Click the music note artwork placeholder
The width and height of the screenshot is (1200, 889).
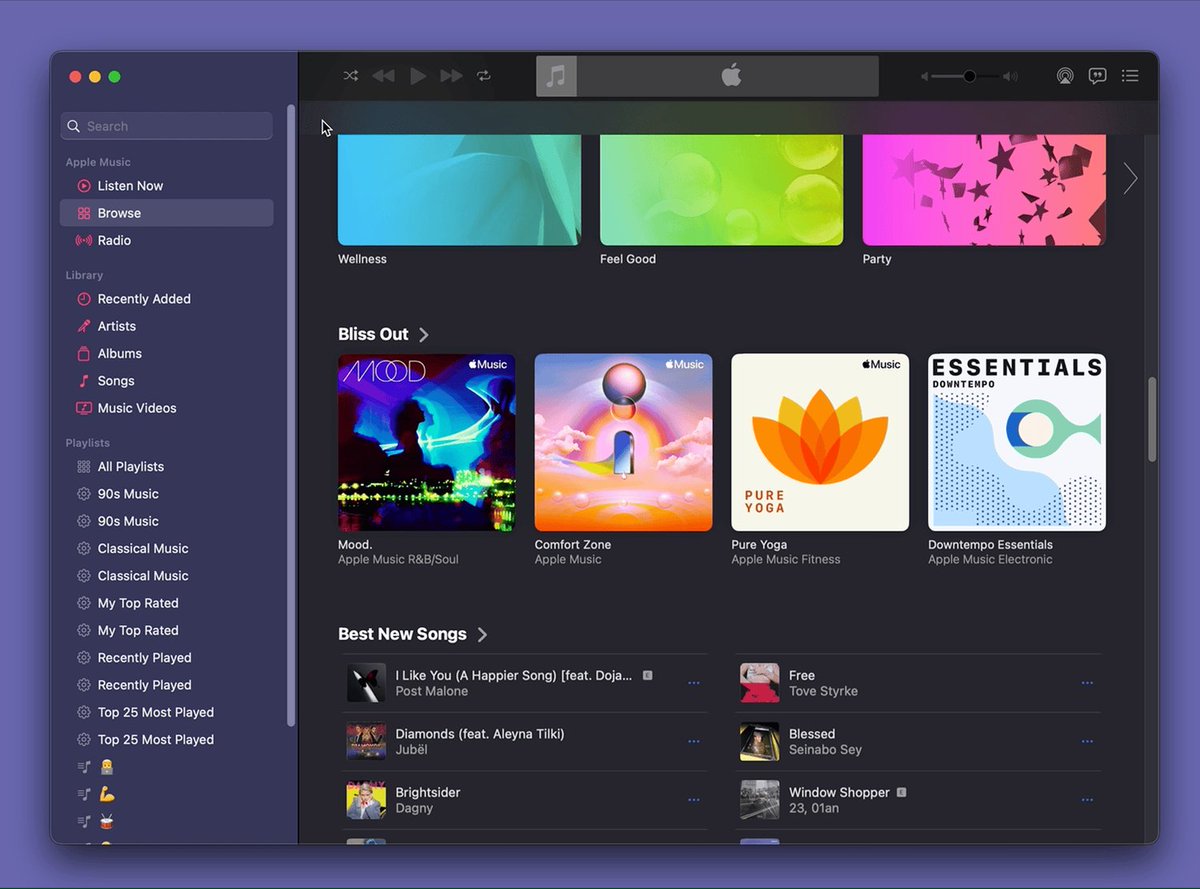pos(557,76)
